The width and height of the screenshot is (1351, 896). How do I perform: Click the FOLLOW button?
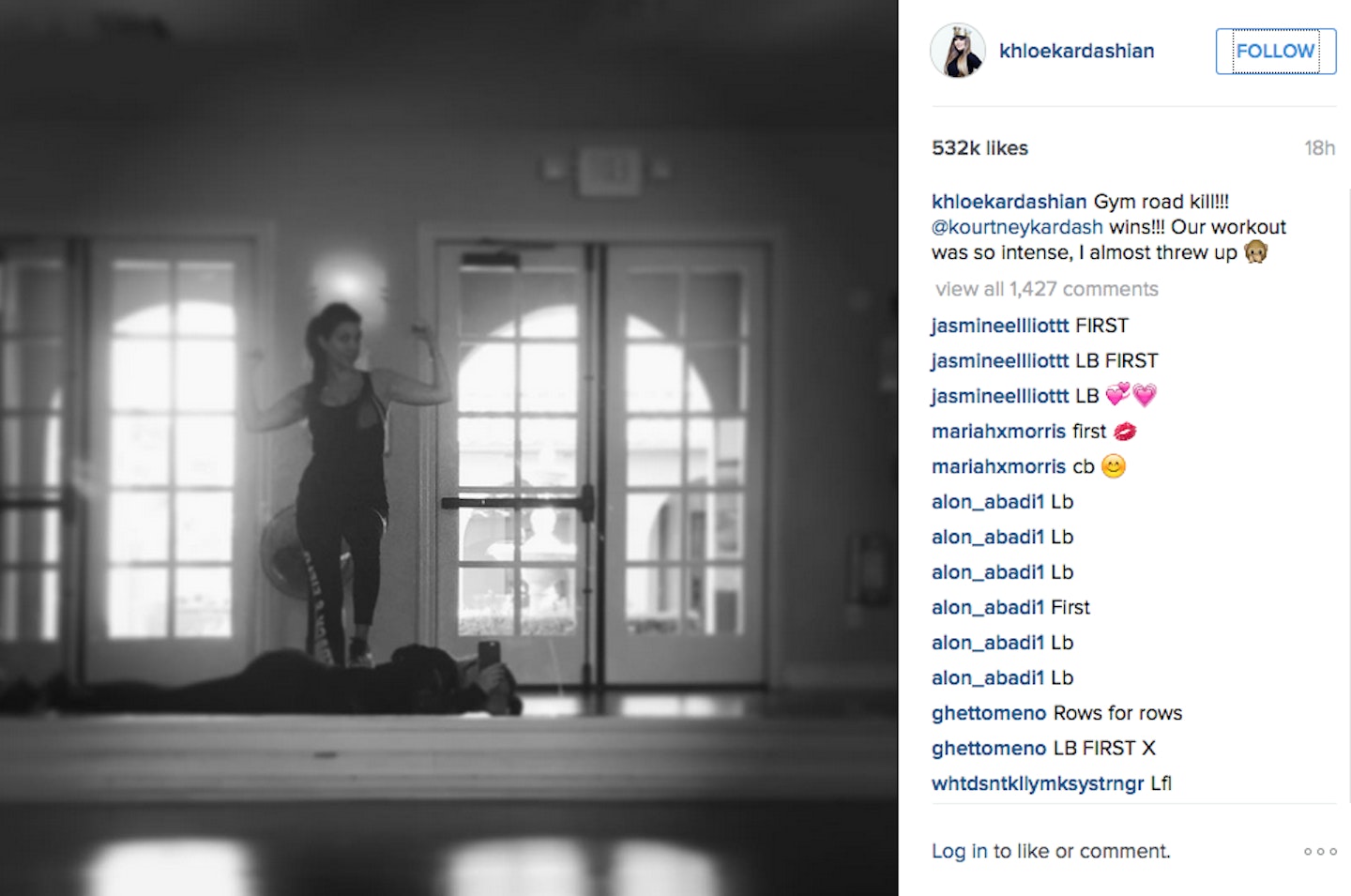point(1276,51)
